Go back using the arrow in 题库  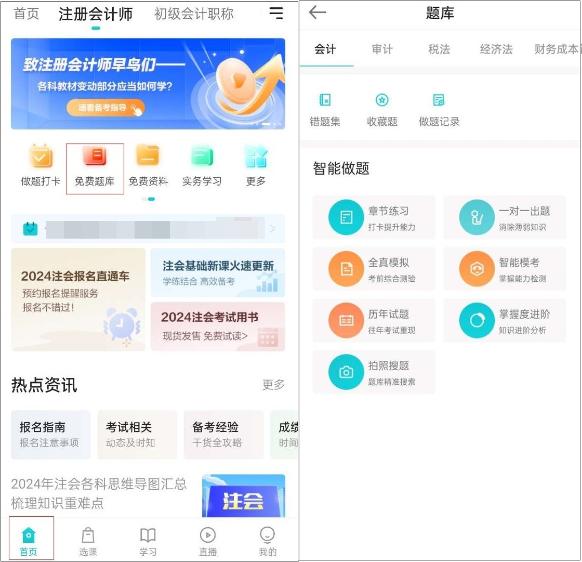(x=317, y=13)
